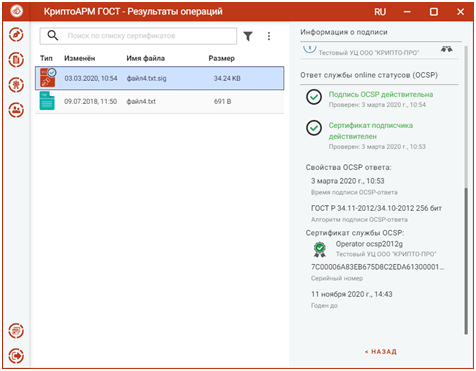The image size is (476, 371).
Task: Click the signature info panel scrollbar
Action: point(466,261)
